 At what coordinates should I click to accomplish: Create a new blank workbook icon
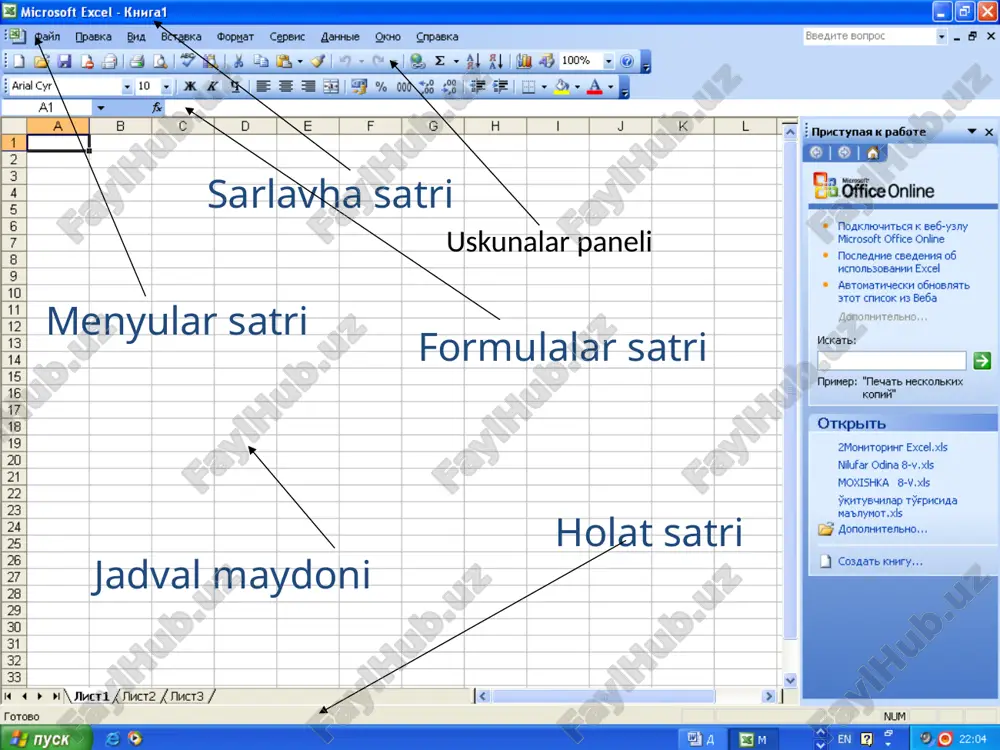(18, 61)
